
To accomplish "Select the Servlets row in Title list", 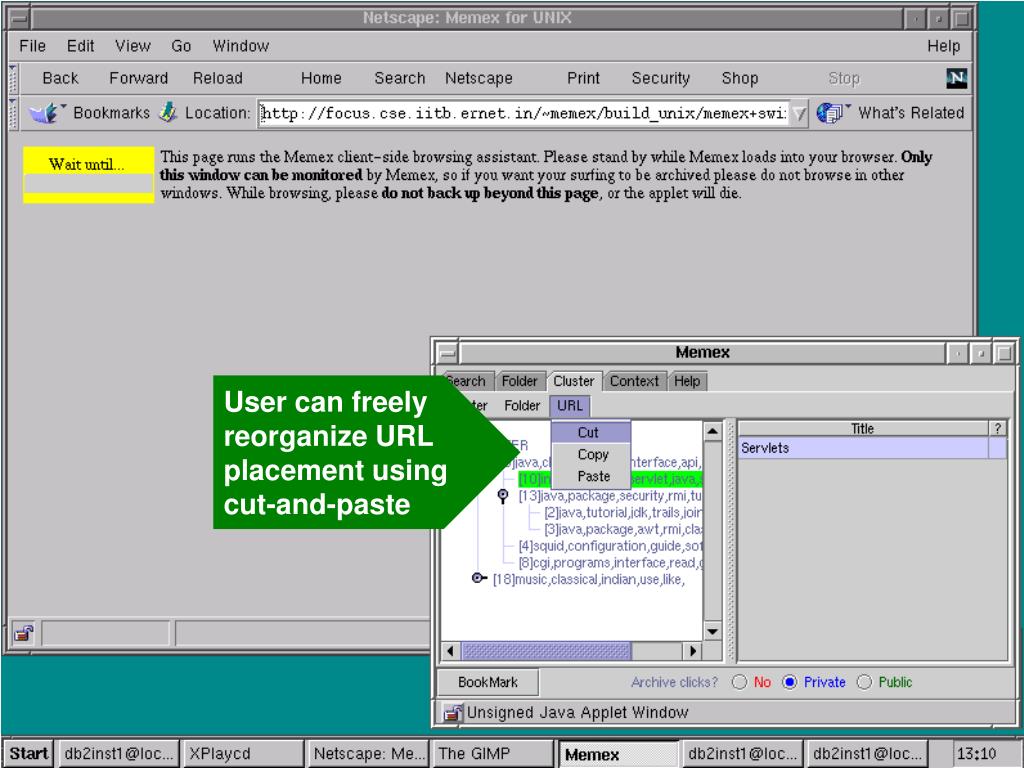I will [872, 448].
